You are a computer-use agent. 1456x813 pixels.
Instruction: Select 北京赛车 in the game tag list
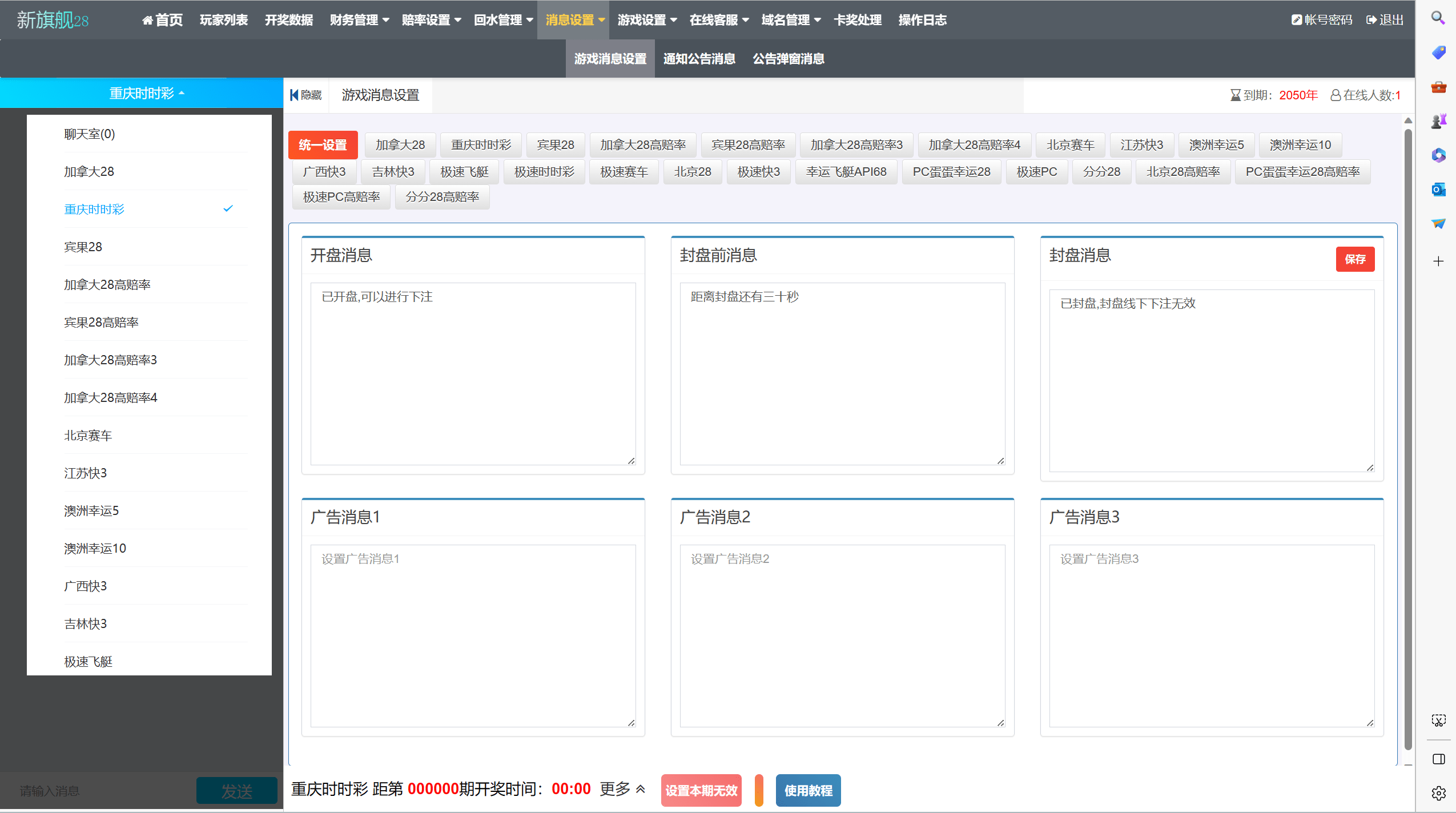pos(1071,145)
